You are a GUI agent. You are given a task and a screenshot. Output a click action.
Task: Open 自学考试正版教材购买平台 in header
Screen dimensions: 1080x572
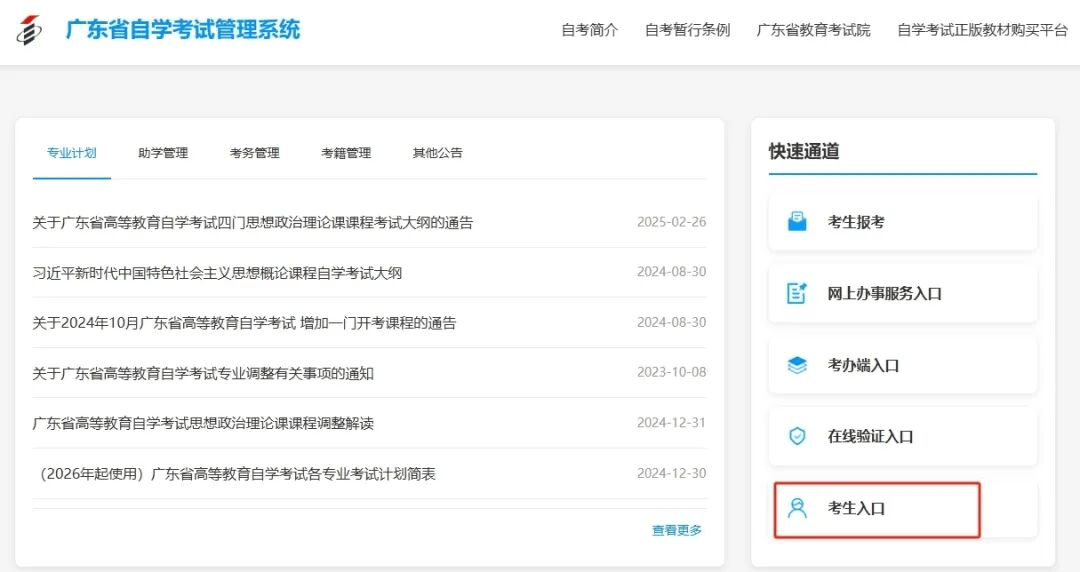(982, 30)
